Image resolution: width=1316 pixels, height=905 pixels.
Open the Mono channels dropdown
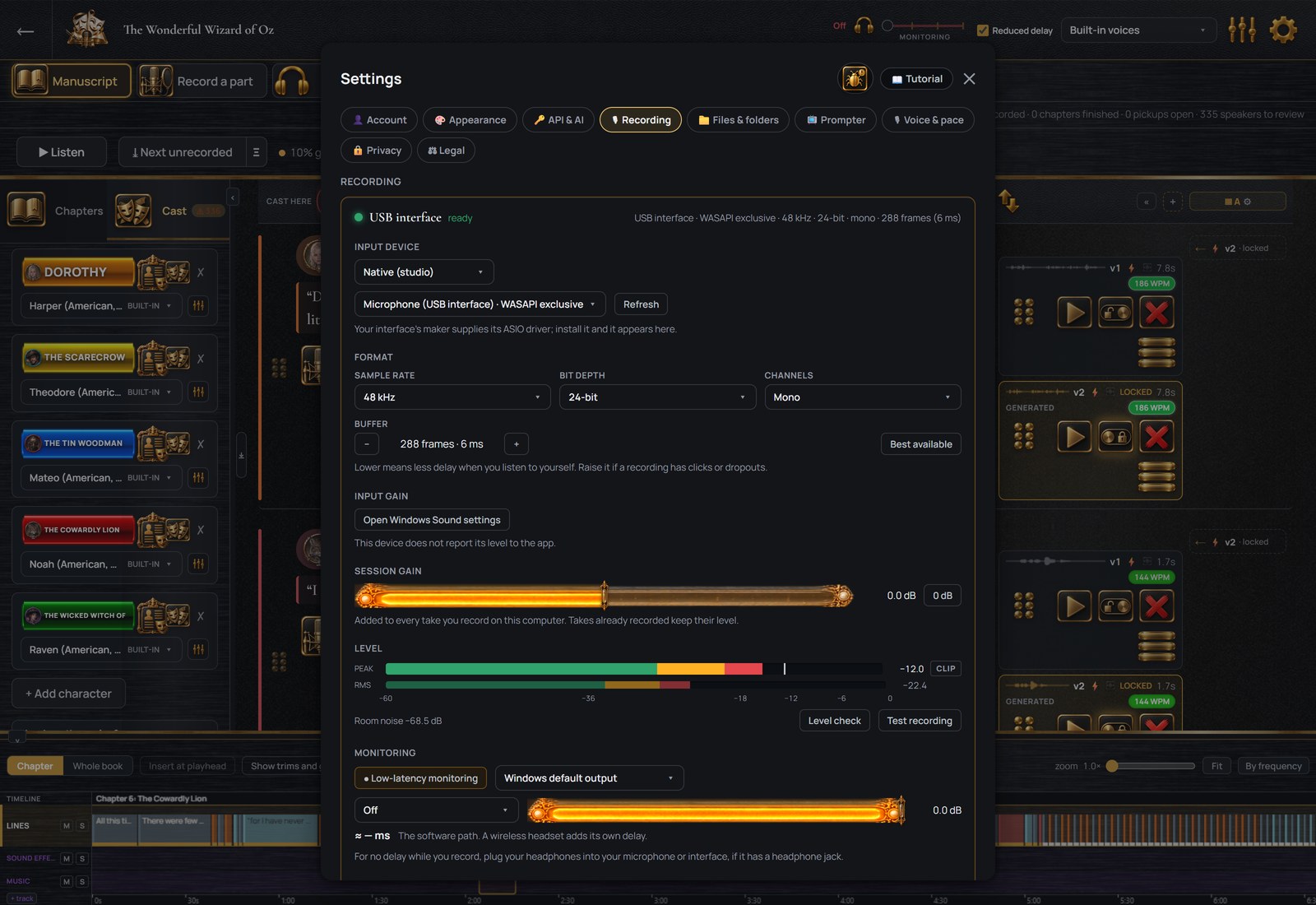tap(863, 397)
